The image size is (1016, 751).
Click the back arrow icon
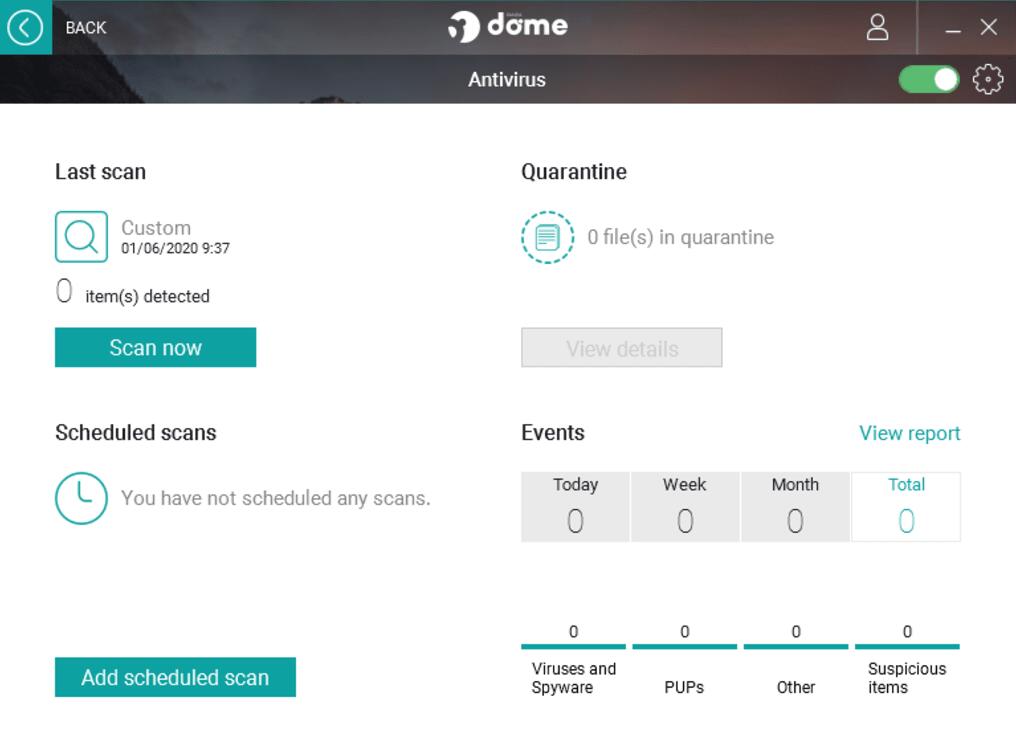[25, 27]
